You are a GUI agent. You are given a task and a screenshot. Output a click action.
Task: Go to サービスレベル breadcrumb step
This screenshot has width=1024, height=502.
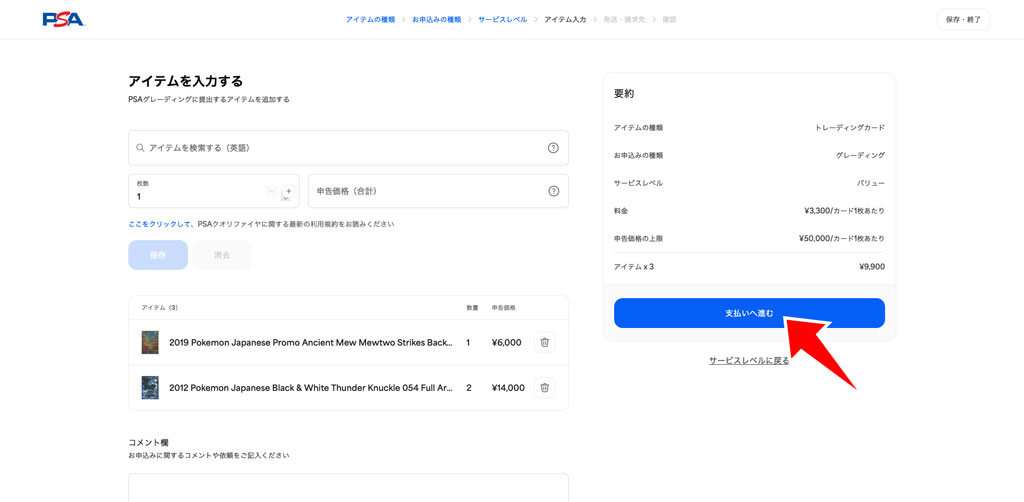point(502,20)
